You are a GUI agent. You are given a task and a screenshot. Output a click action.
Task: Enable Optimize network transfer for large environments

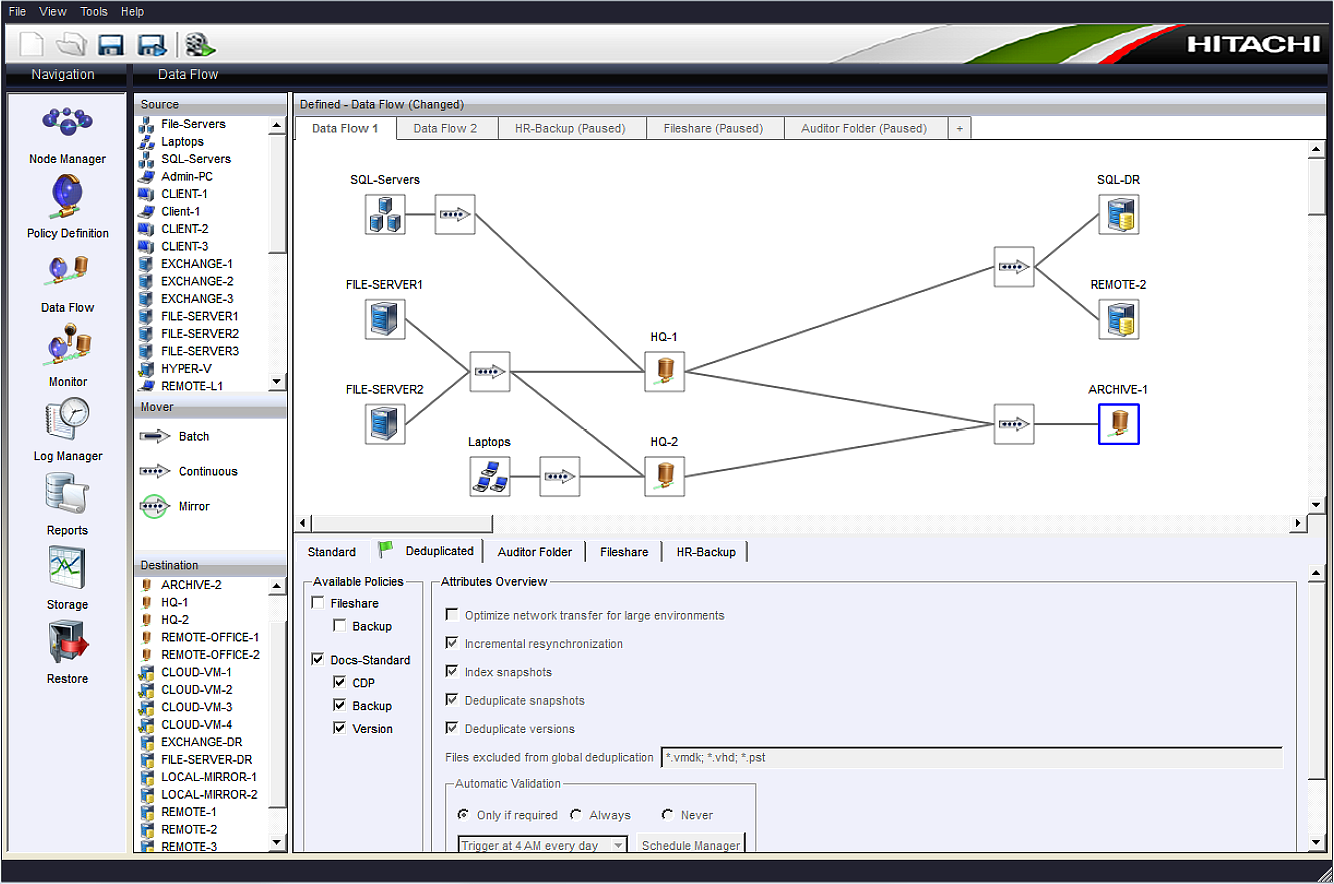coord(452,615)
